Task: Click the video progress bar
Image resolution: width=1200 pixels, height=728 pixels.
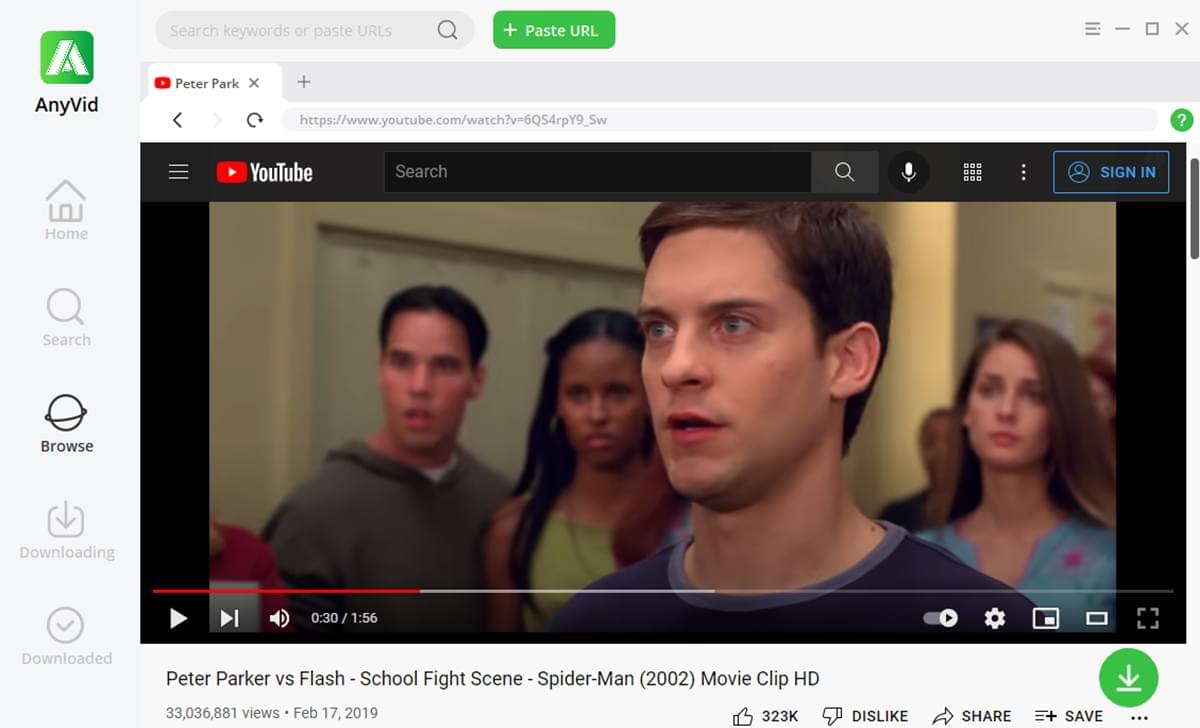Action: (663, 591)
